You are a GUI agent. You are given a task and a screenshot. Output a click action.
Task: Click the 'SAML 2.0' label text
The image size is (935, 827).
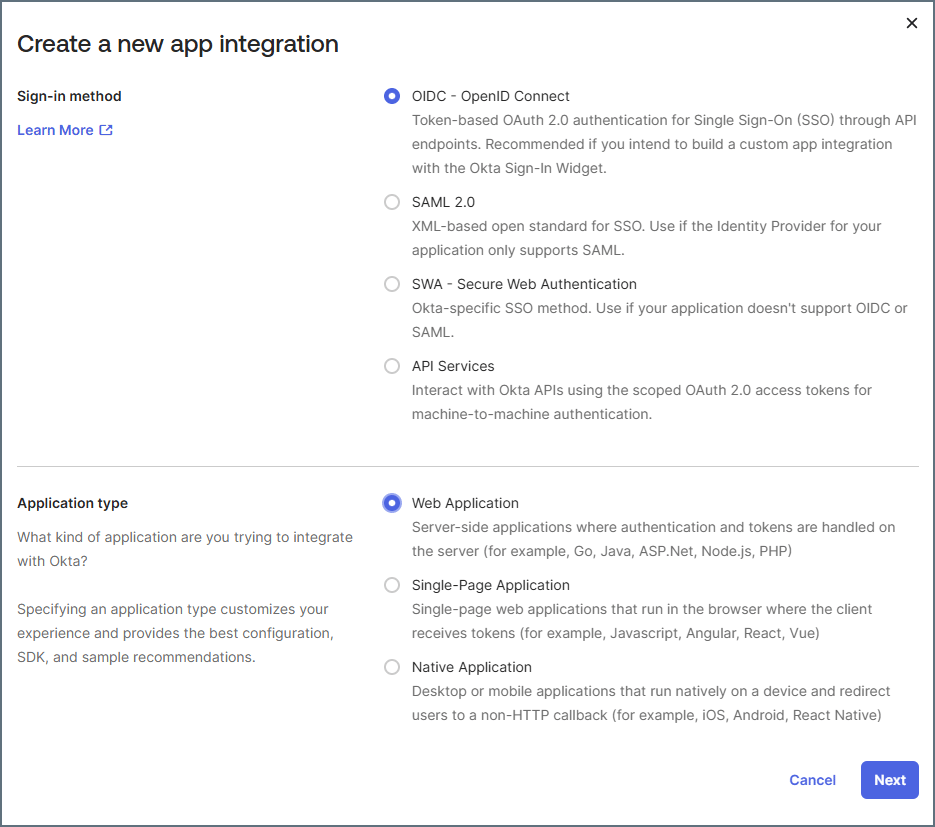coord(443,202)
